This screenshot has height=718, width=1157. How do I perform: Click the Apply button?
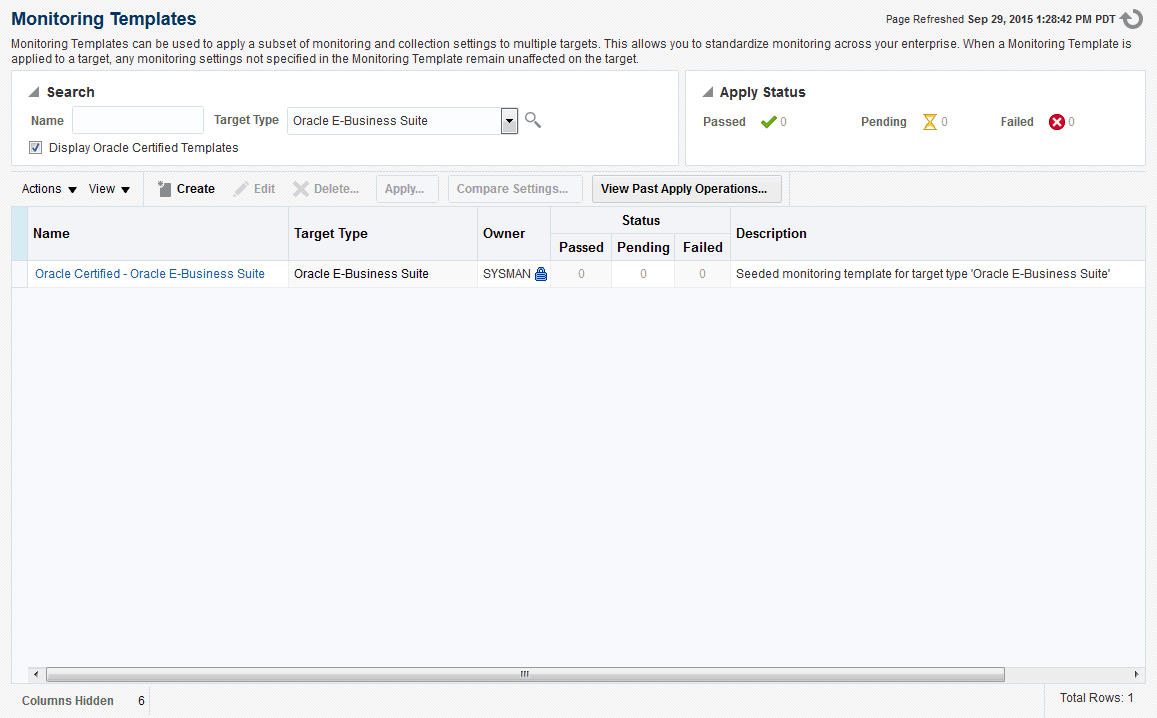(407, 189)
